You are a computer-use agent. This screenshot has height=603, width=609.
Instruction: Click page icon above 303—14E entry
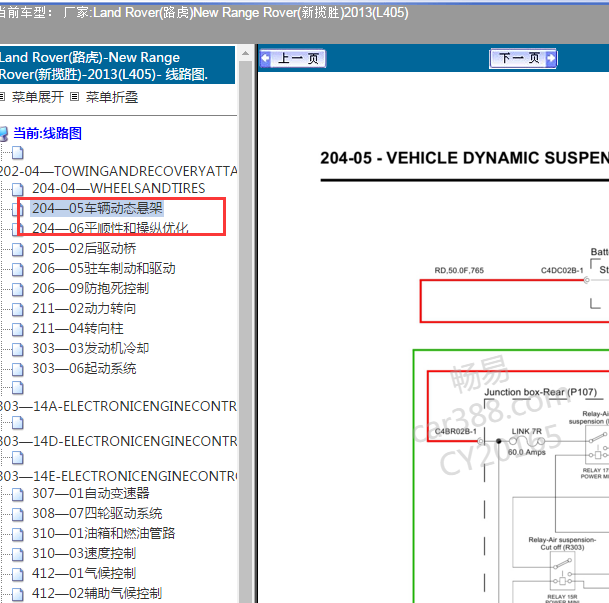(17, 457)
